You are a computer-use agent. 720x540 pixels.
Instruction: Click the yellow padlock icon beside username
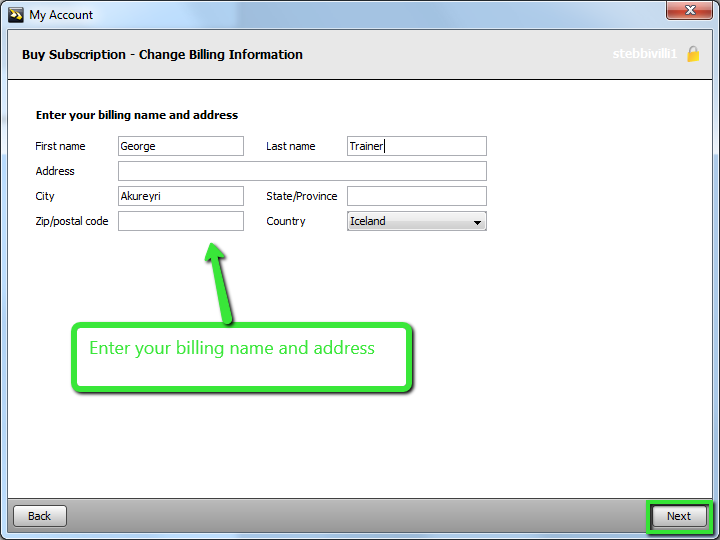click(693, 54)
